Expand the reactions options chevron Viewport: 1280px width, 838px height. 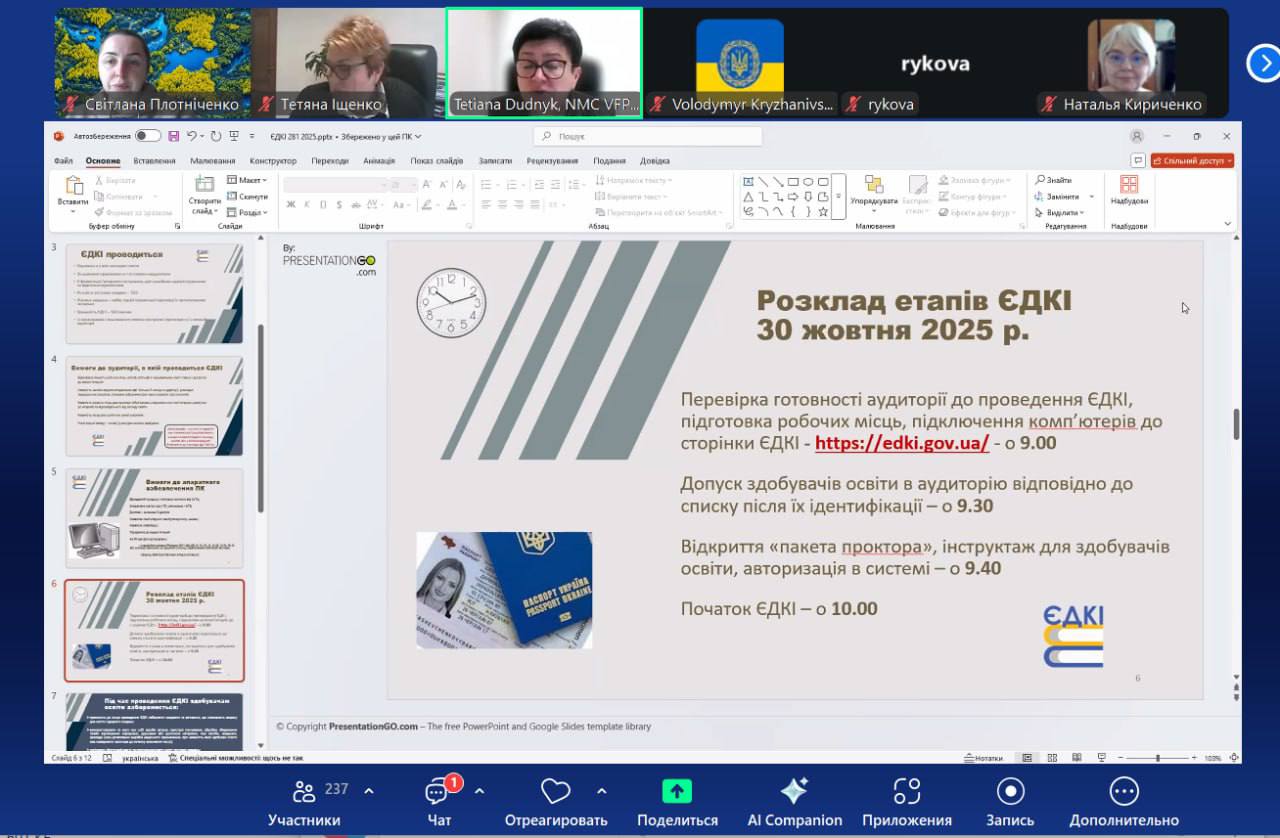601,791
